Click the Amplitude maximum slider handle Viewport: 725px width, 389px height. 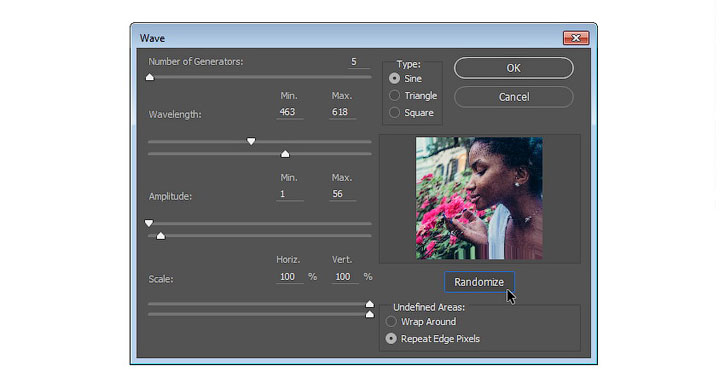pyautogui.click(x=160, y=236)
